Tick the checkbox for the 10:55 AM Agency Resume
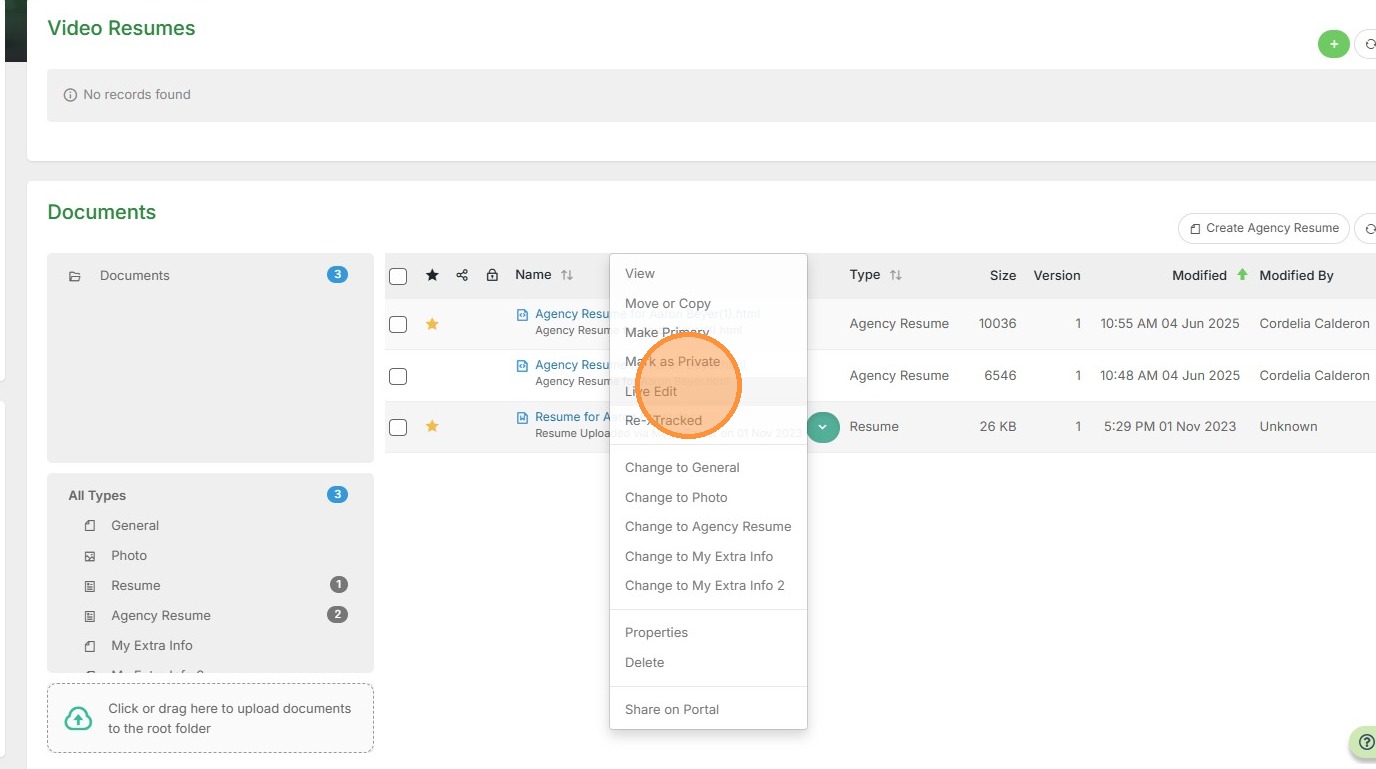The width and height of the screenshot is (1376, 769). pyautogui.click(x=398, y=324)
